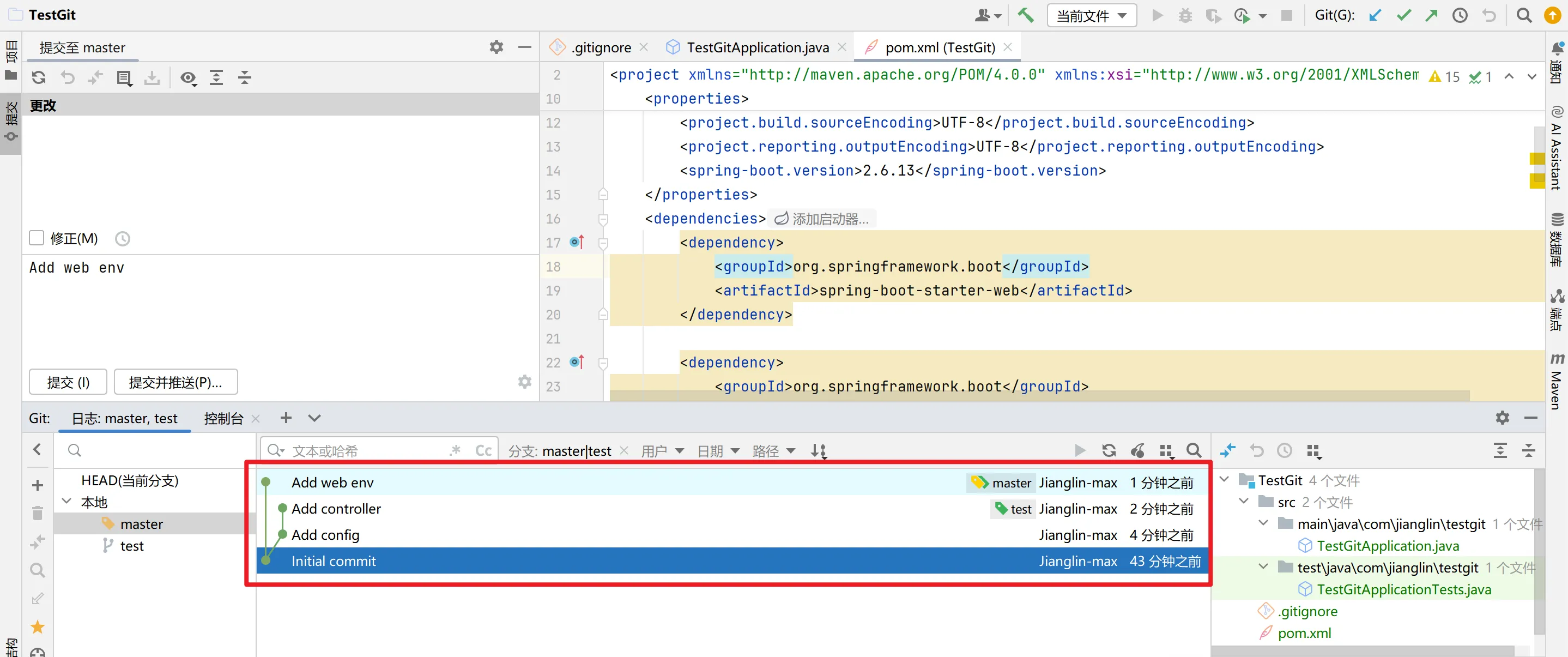This screenshot has width=1568, height=657.
Task: Open the 当前文件 run configuration dropdown
Action: pos(1092,15)
